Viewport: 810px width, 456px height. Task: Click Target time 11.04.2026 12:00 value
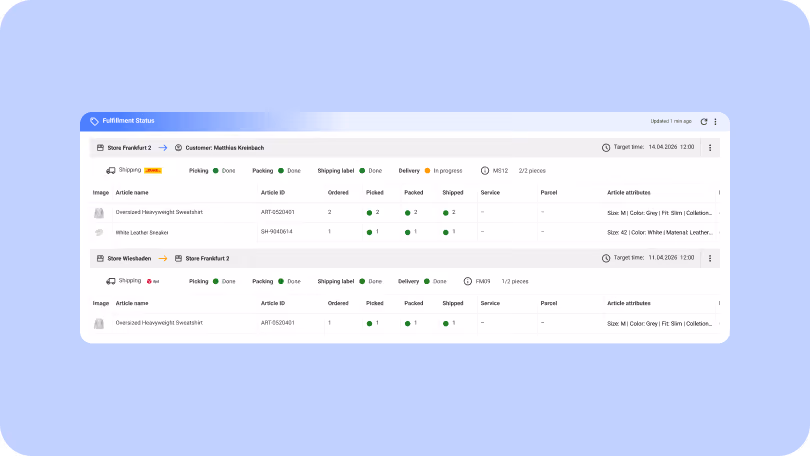click(x=672, y=258)
